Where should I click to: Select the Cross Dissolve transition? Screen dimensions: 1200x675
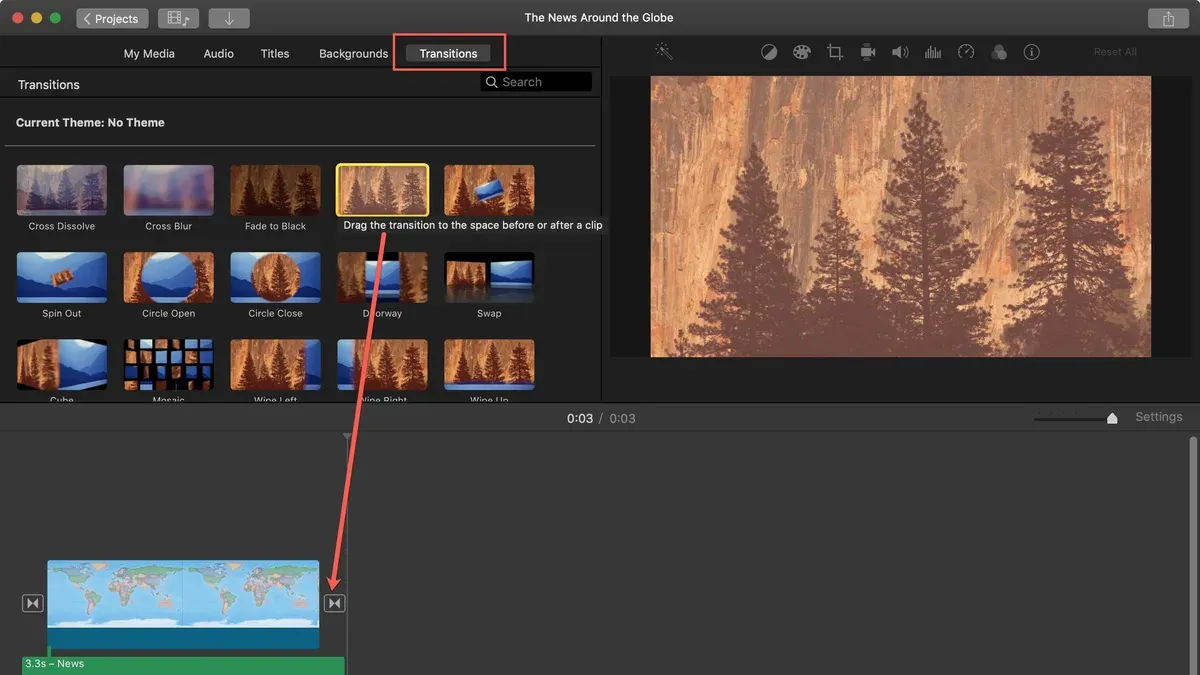pyautogui.click(x=62, y=191)
